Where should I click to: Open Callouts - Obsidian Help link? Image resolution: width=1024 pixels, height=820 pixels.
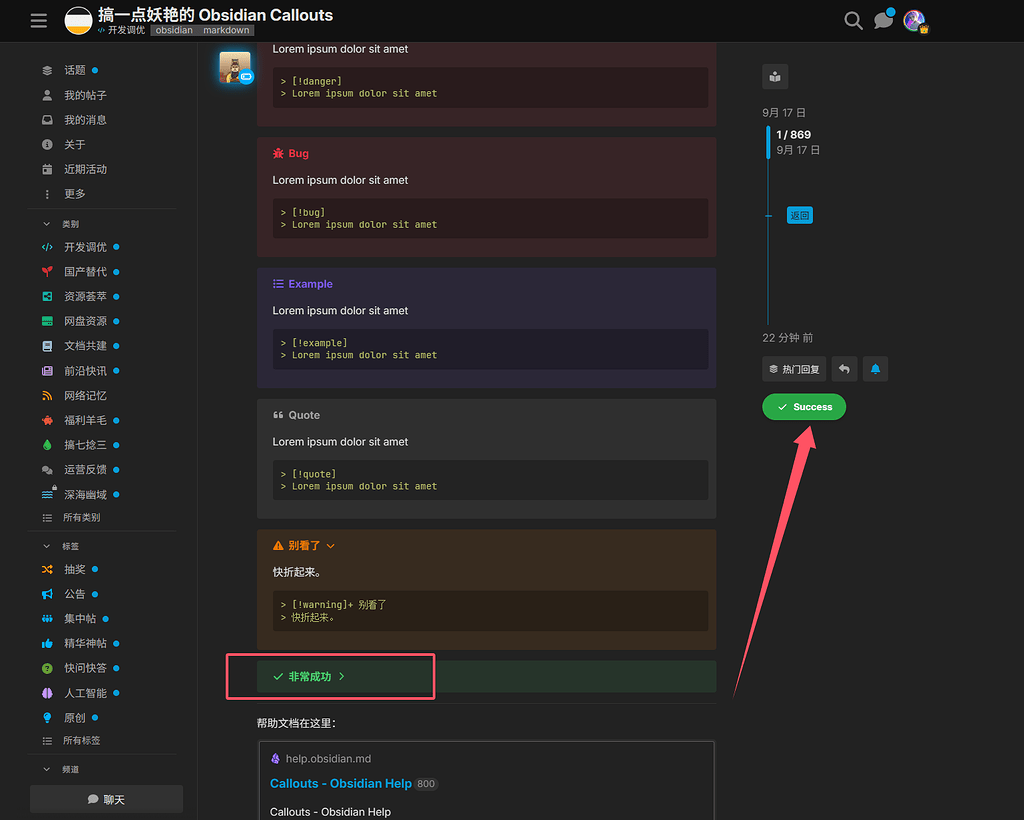[341, 783]
